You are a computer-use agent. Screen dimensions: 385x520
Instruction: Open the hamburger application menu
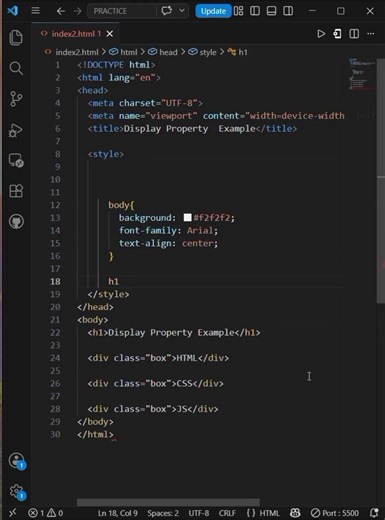pyautogui.click(x=35, y=11)
